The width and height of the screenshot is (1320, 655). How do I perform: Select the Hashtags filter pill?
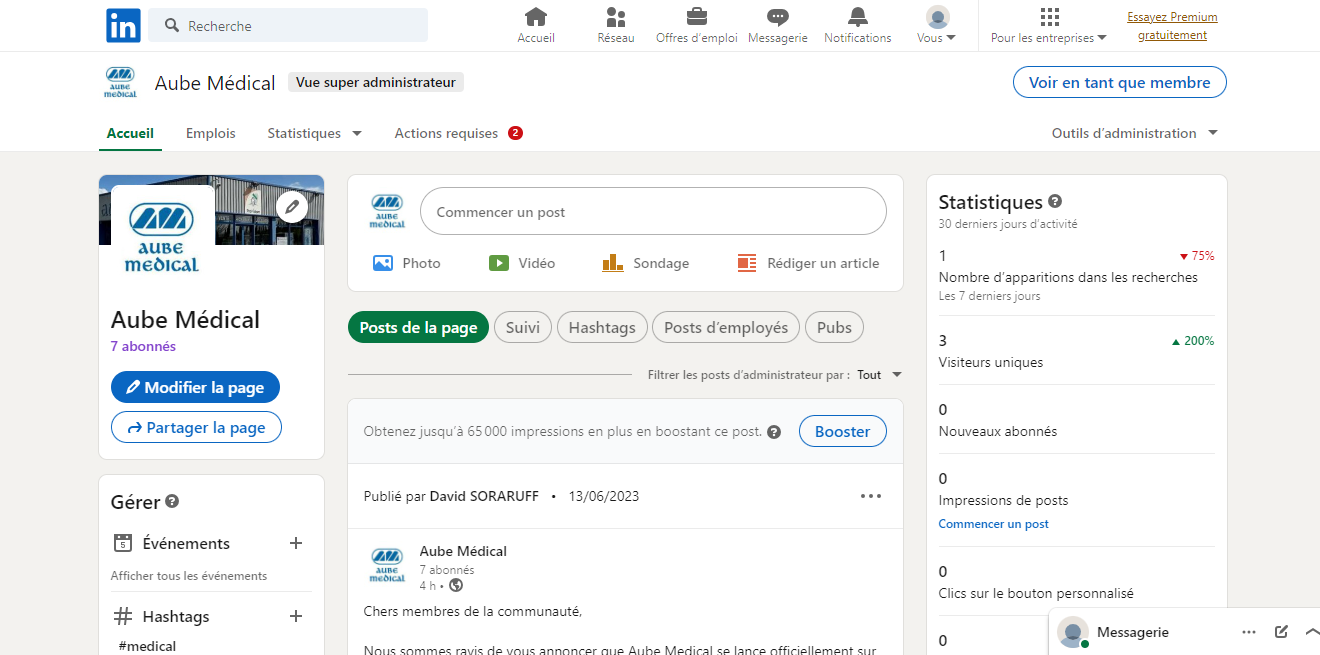point(602,328)
